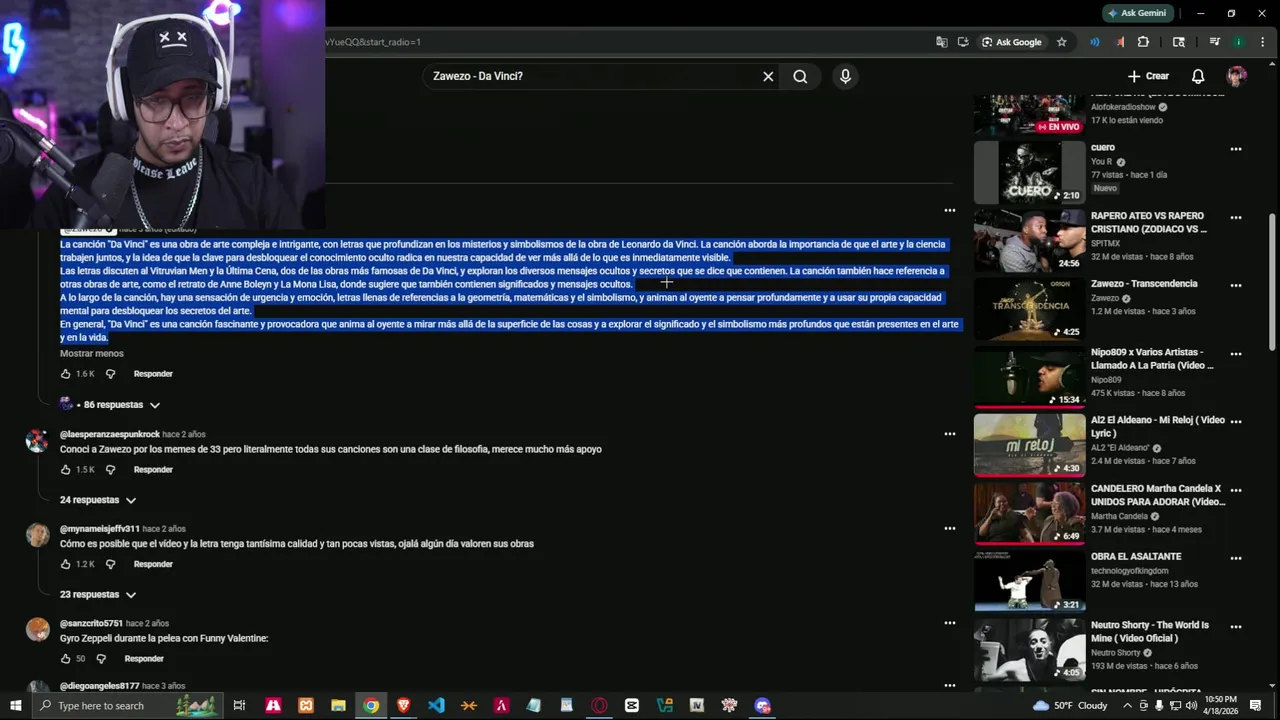Click the Ask Gemini button
Viewport: 1280px width, 720px height.
pyautogui.click(x=1138, y=13)
